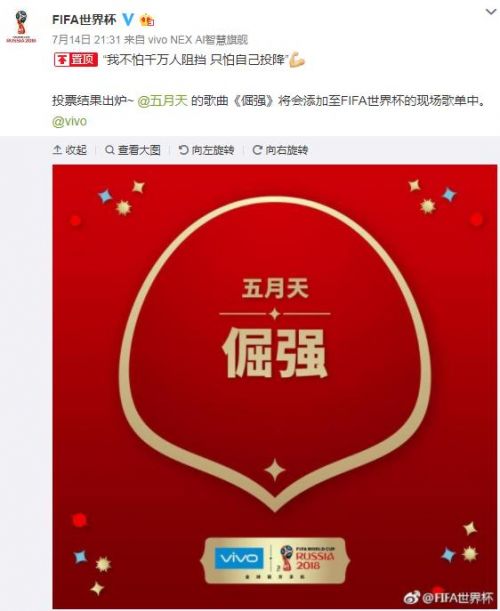Screen dimensions: 500x611
Task: Open the post options chevron at top right
Action: 491,12
